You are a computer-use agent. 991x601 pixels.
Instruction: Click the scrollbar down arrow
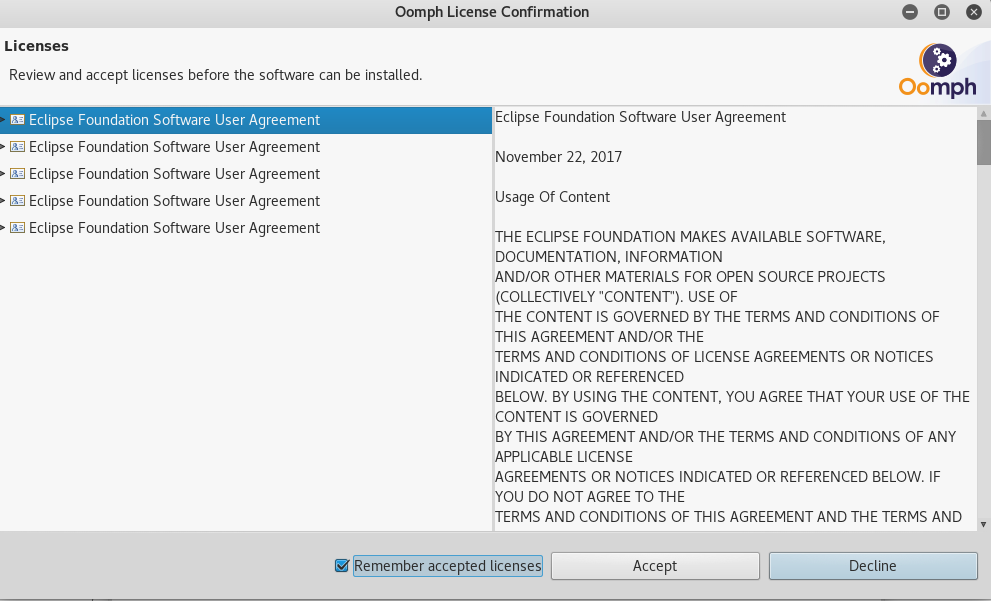coord(982,522)
